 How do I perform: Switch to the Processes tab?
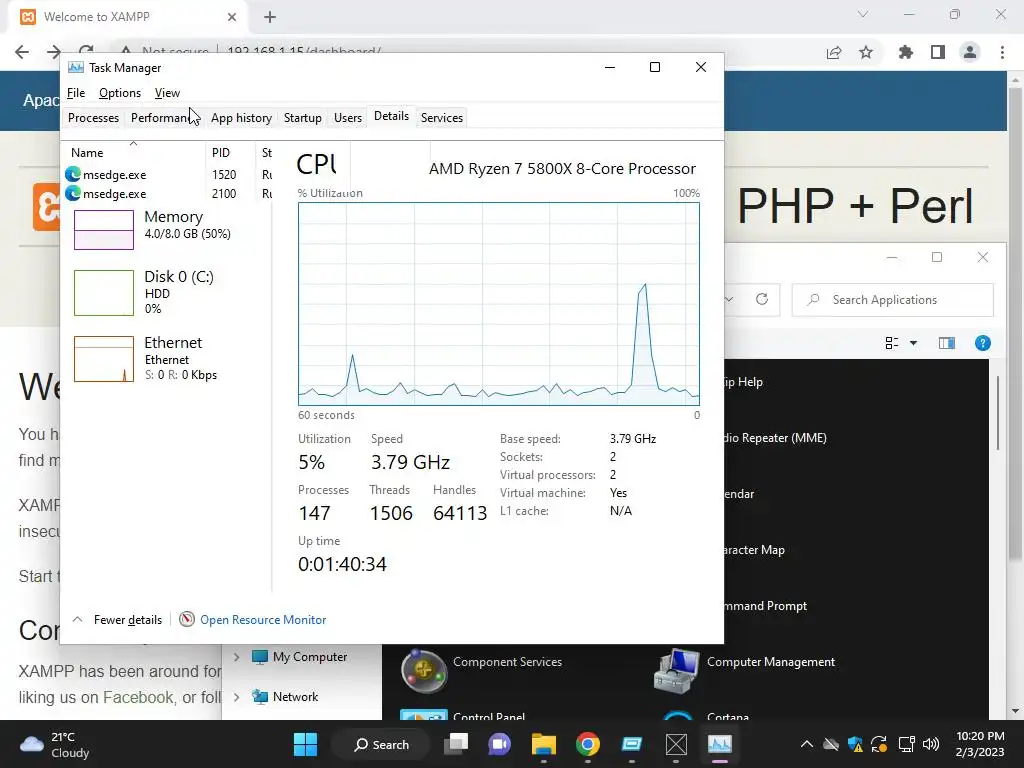click(x=93, y=118)
